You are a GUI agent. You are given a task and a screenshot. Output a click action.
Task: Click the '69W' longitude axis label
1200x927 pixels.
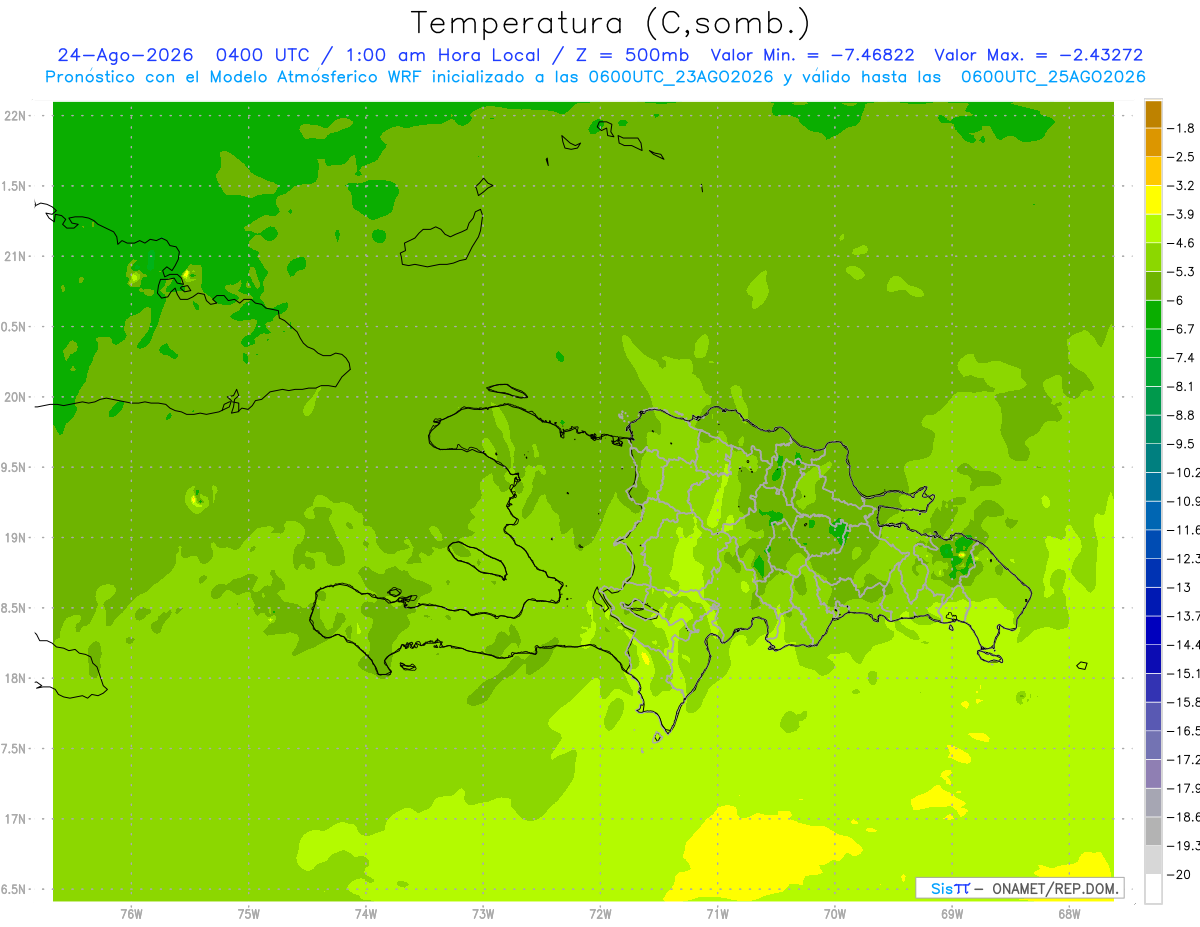point(952,914)
